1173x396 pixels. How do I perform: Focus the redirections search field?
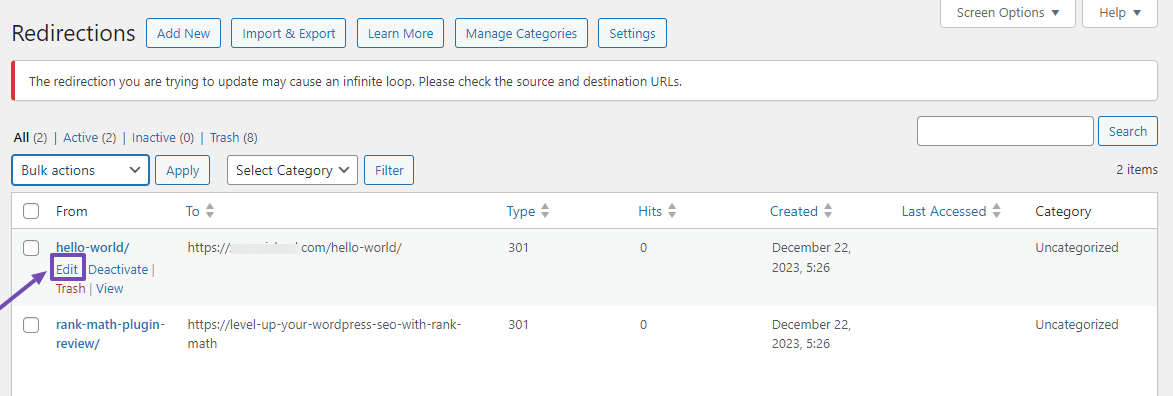click(1005, 131)
